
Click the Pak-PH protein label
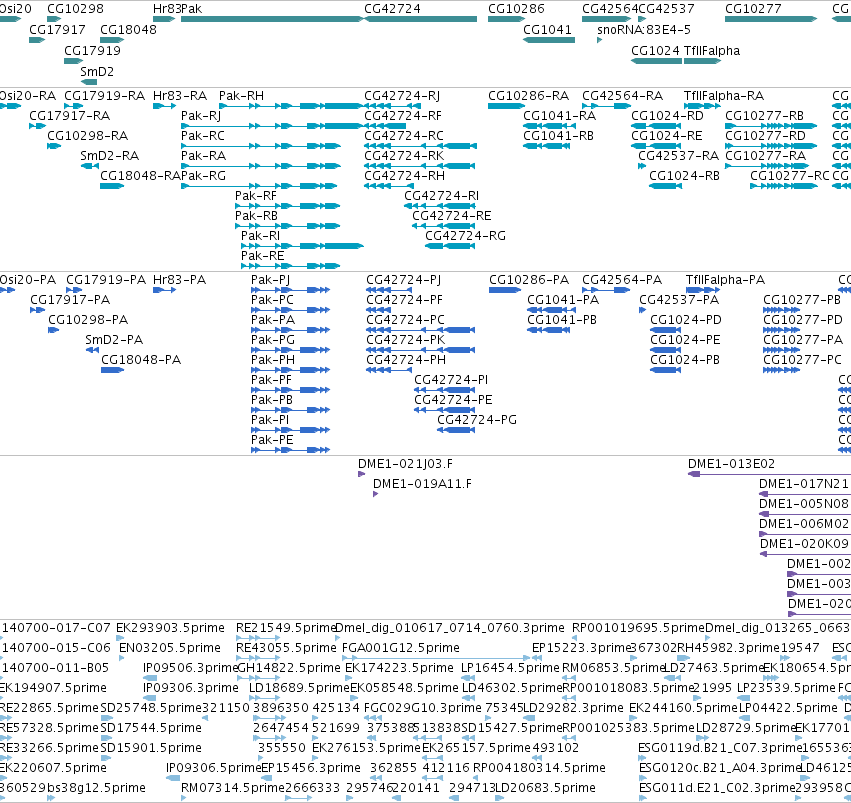pyautogui.click(x=272, y=360)
